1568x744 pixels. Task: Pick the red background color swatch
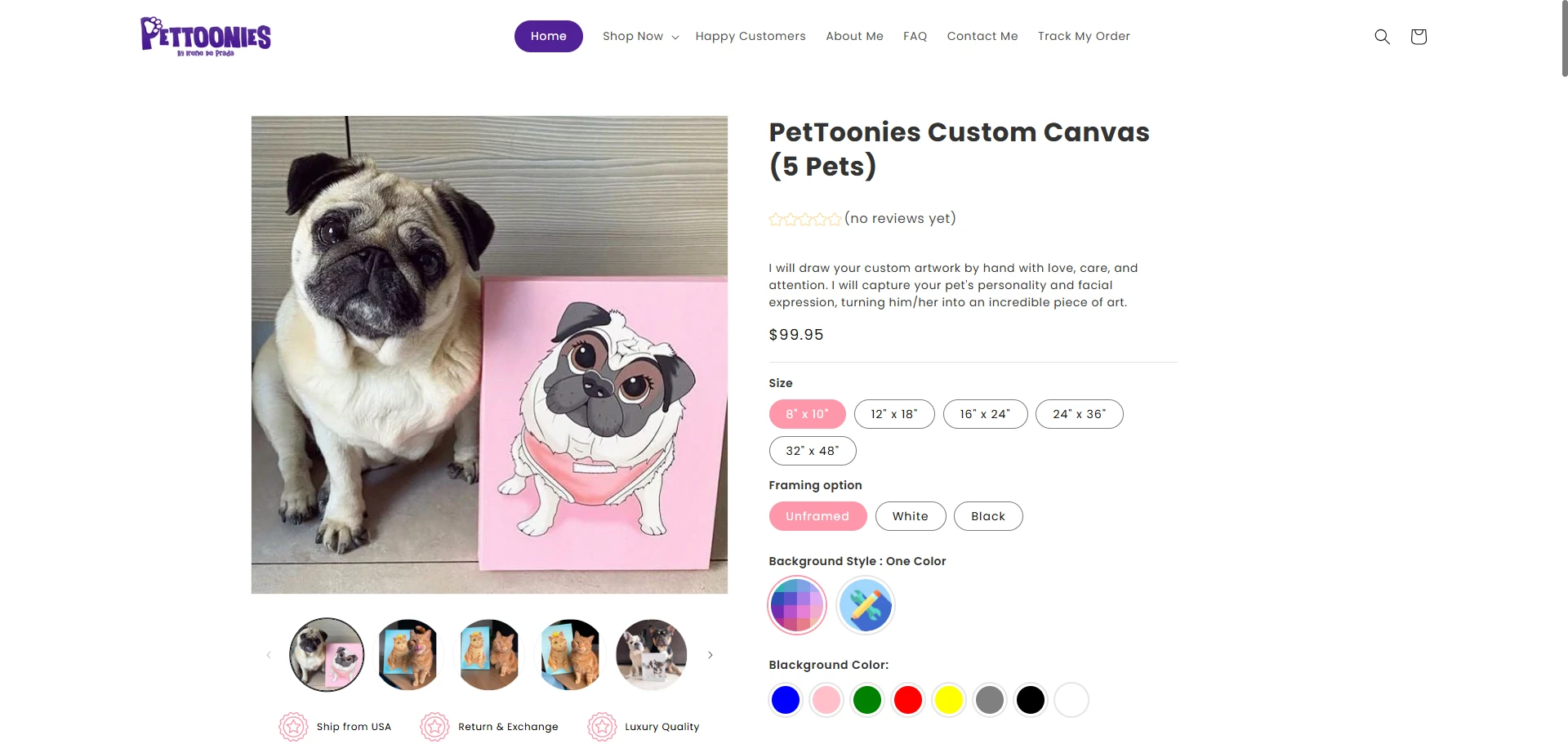[907, 699]
